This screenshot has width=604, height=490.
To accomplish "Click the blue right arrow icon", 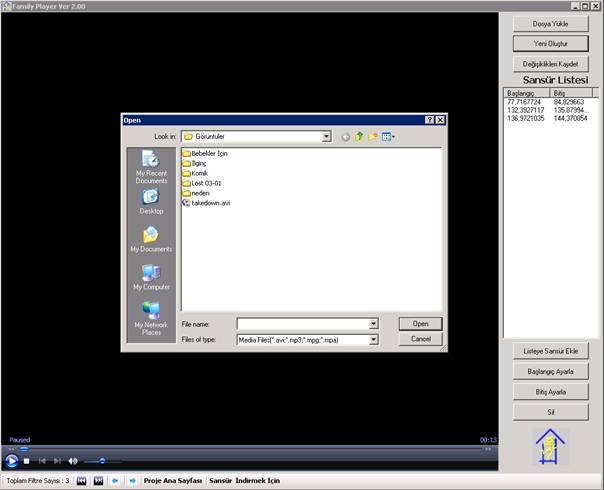I will pos(132,480).
